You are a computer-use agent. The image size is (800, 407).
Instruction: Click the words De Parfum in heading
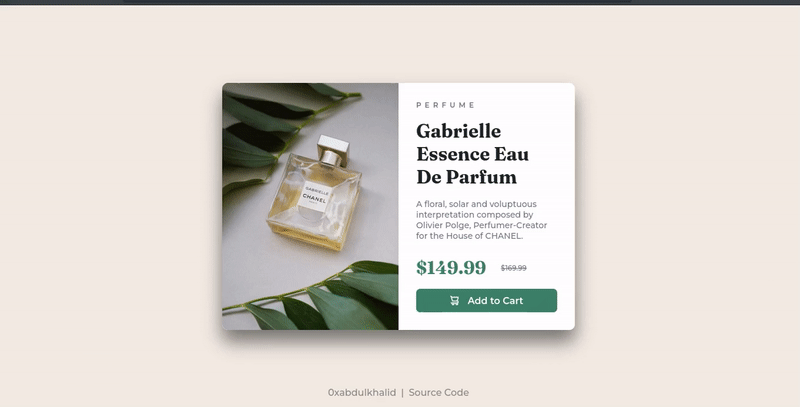(467, 177)
